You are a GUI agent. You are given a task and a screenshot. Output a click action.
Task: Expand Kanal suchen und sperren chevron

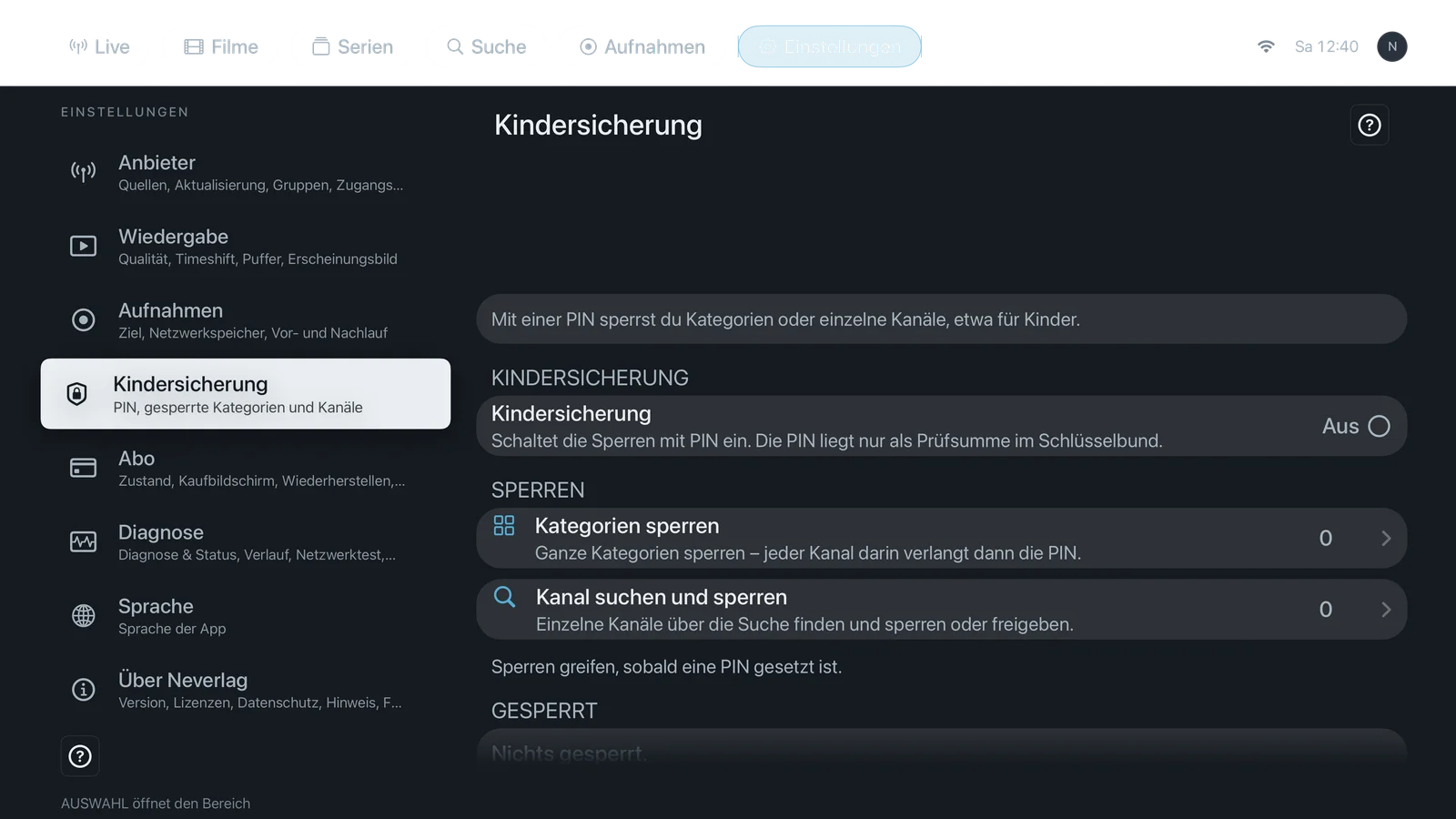1386,610
